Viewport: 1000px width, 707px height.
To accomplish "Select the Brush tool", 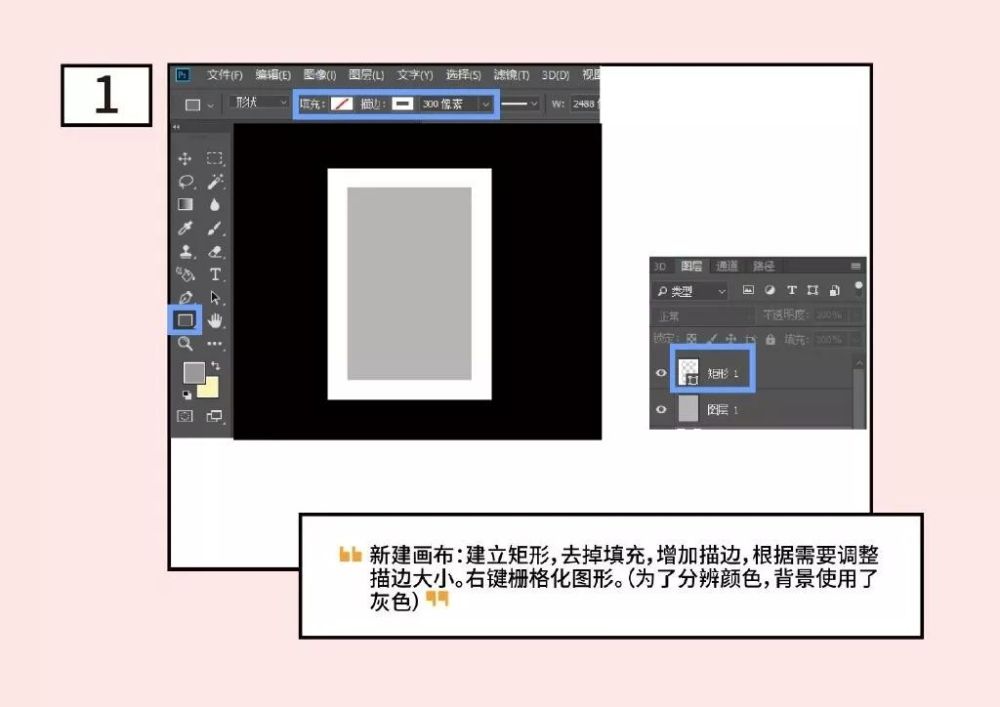I will [x=215, y=228].
